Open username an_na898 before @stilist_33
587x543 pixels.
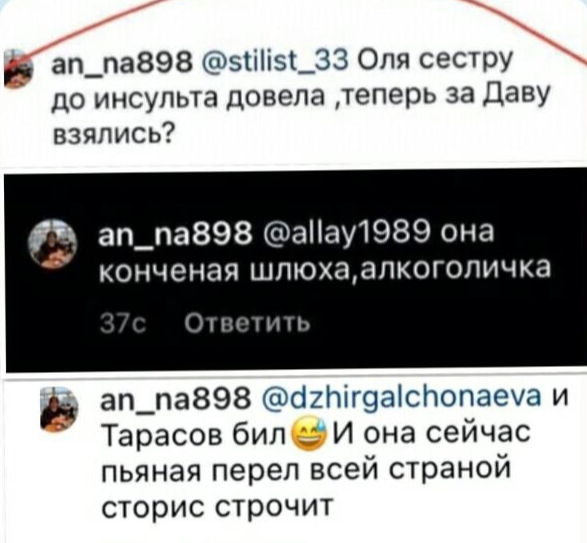point(122,60)
